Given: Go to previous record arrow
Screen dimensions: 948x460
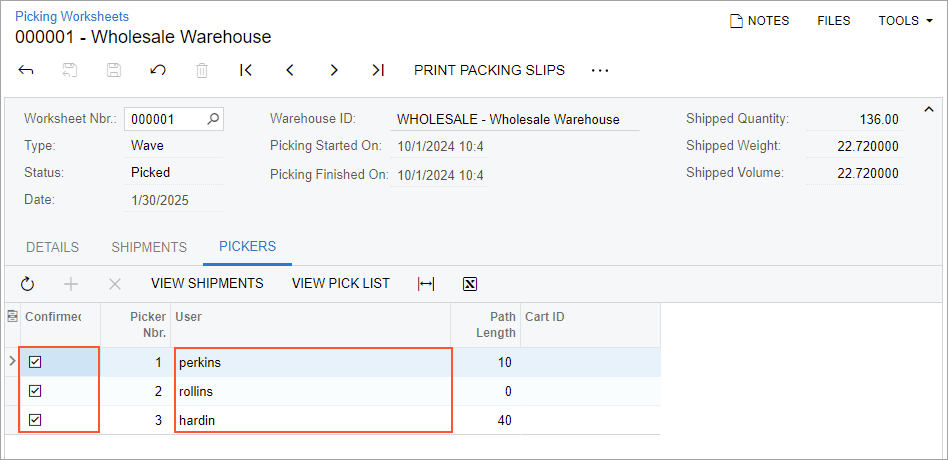Looking at the screenshot, I should tap(290, 70).
